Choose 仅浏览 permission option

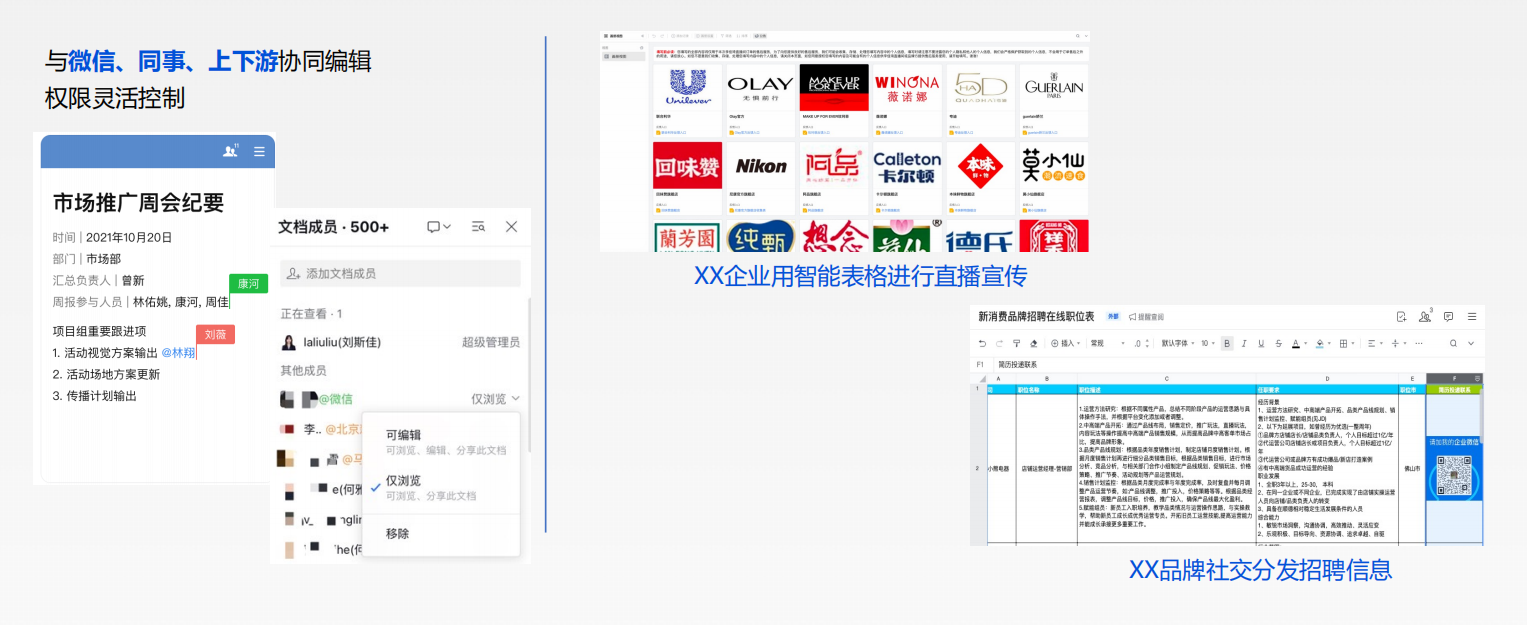(x=441, y=488)
